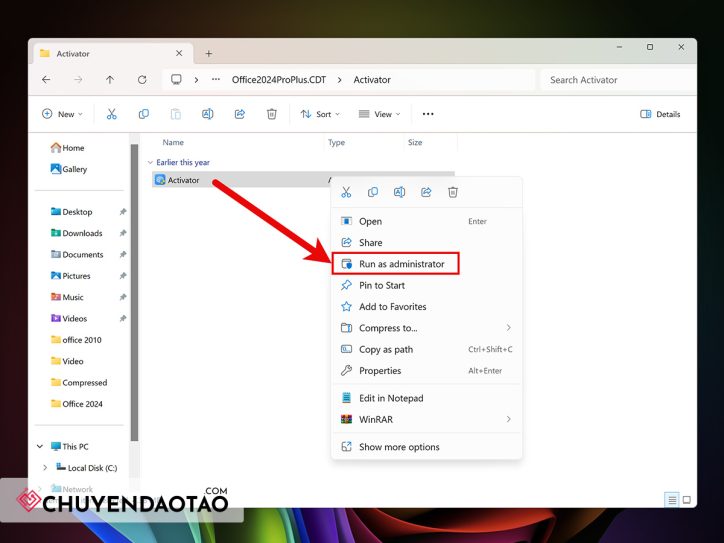Collapse the Earlier this year group

150,163
